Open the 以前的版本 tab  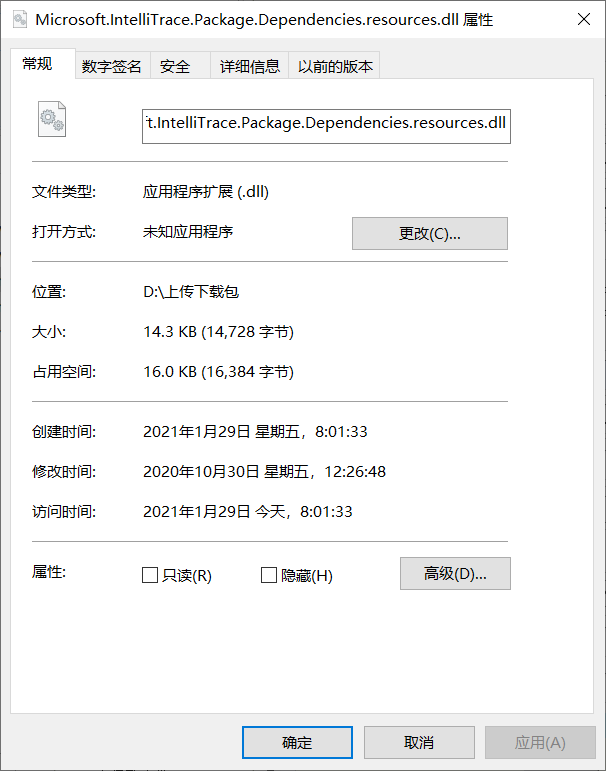pyautogui.click(x=335, y=66)
